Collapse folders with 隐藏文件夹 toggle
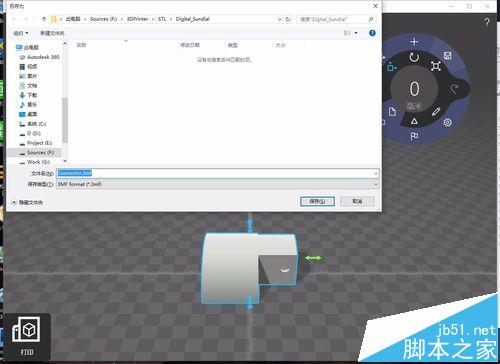 tap(27, 202)
